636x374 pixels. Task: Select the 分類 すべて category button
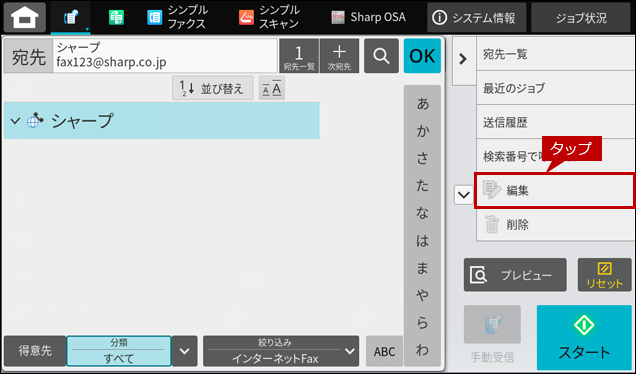coord(119,351)
